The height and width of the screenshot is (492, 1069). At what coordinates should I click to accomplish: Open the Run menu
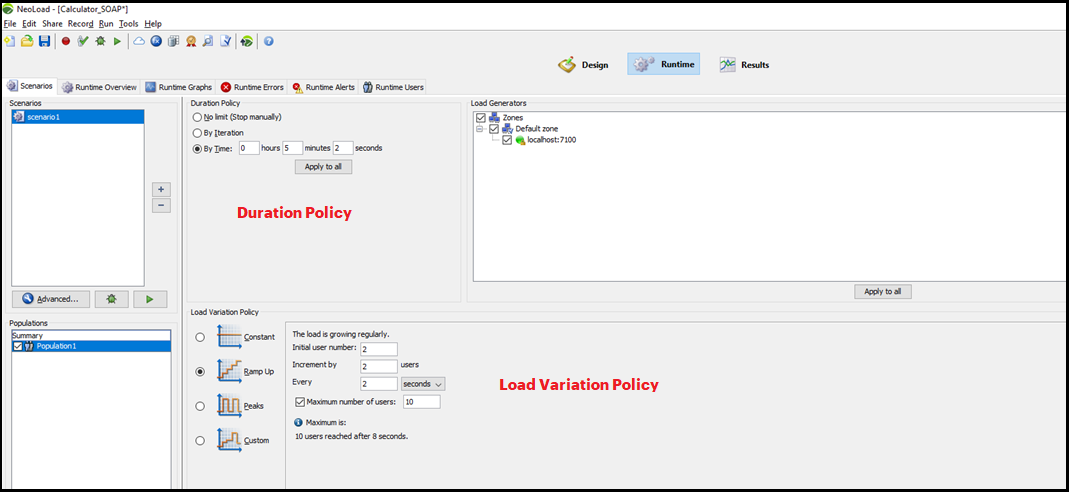pyautogui.click(x=106, y=23)
